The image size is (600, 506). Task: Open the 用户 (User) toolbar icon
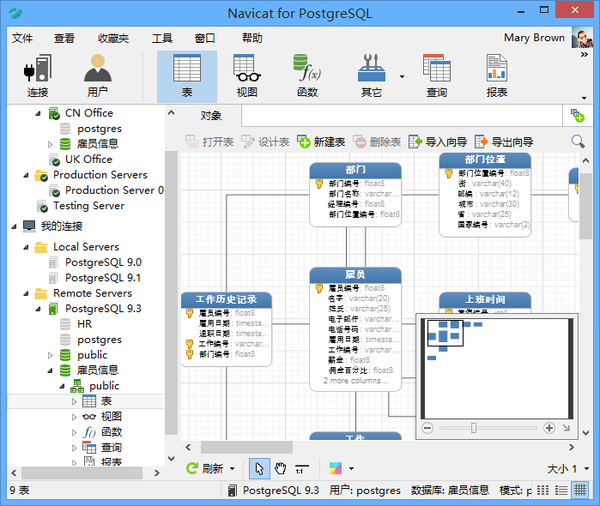(97, 76)
